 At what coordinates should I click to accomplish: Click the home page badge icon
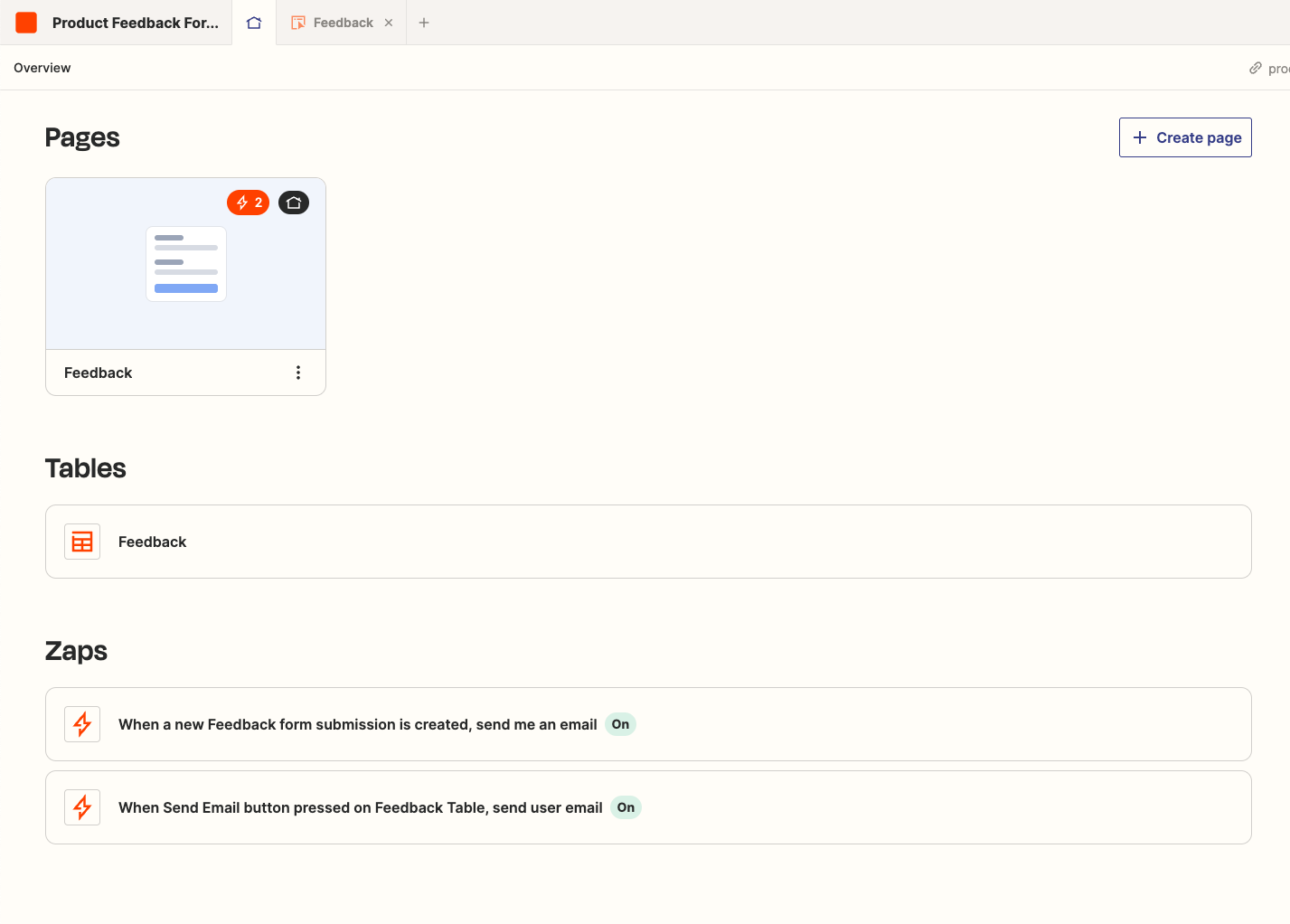click(294, 203)
